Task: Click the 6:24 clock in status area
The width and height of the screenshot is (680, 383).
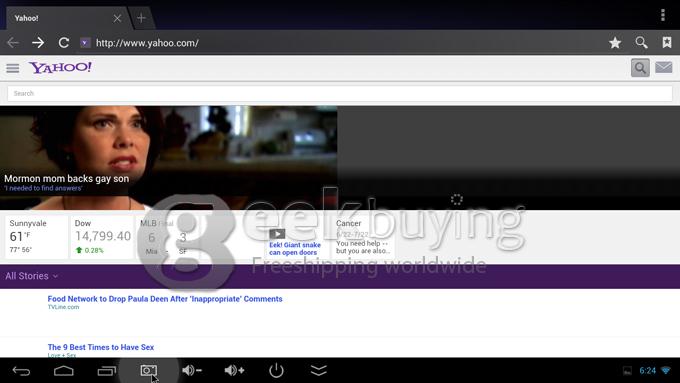Action: tap(647, 370)
